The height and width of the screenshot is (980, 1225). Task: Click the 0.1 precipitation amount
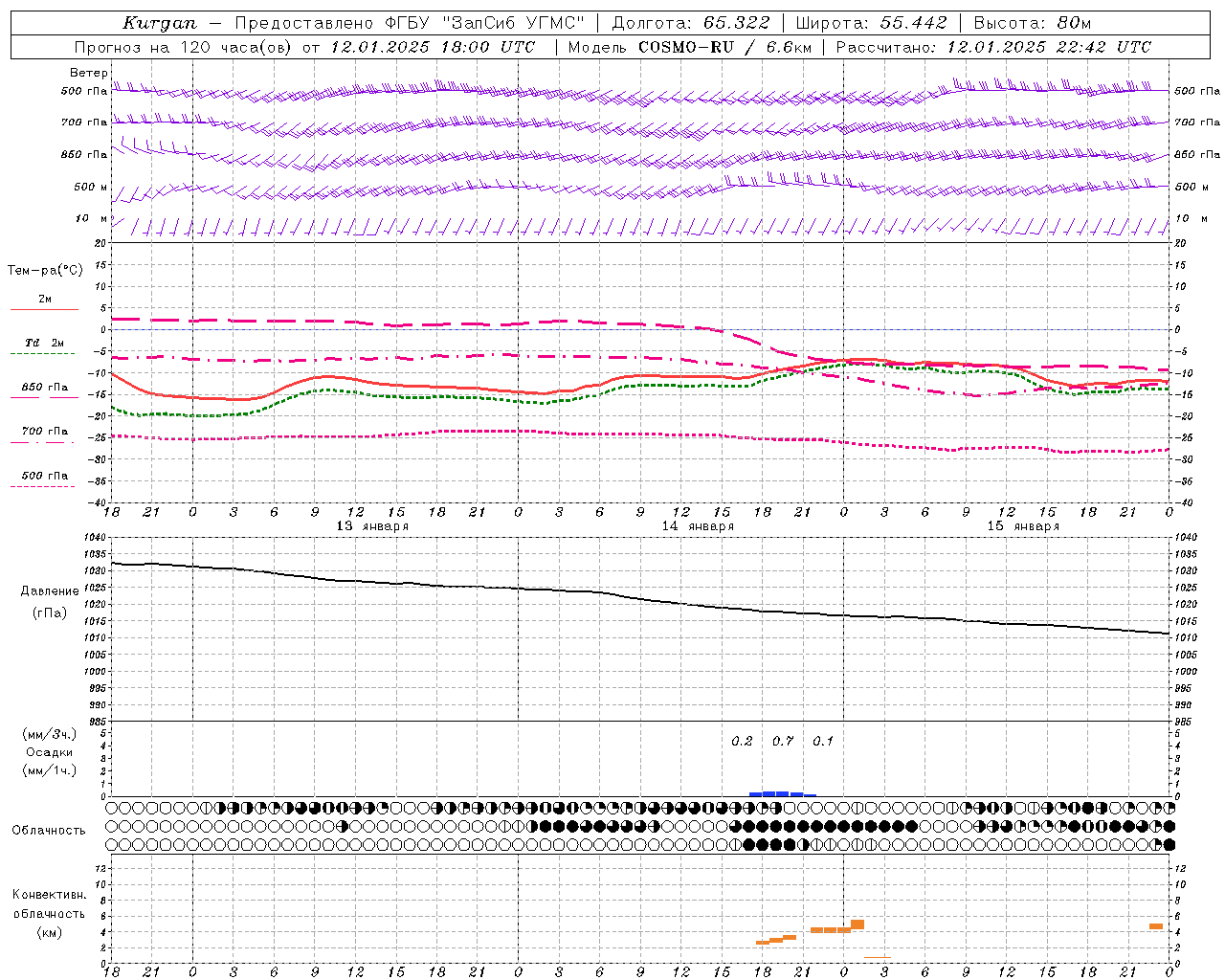[x=823, y=742]
